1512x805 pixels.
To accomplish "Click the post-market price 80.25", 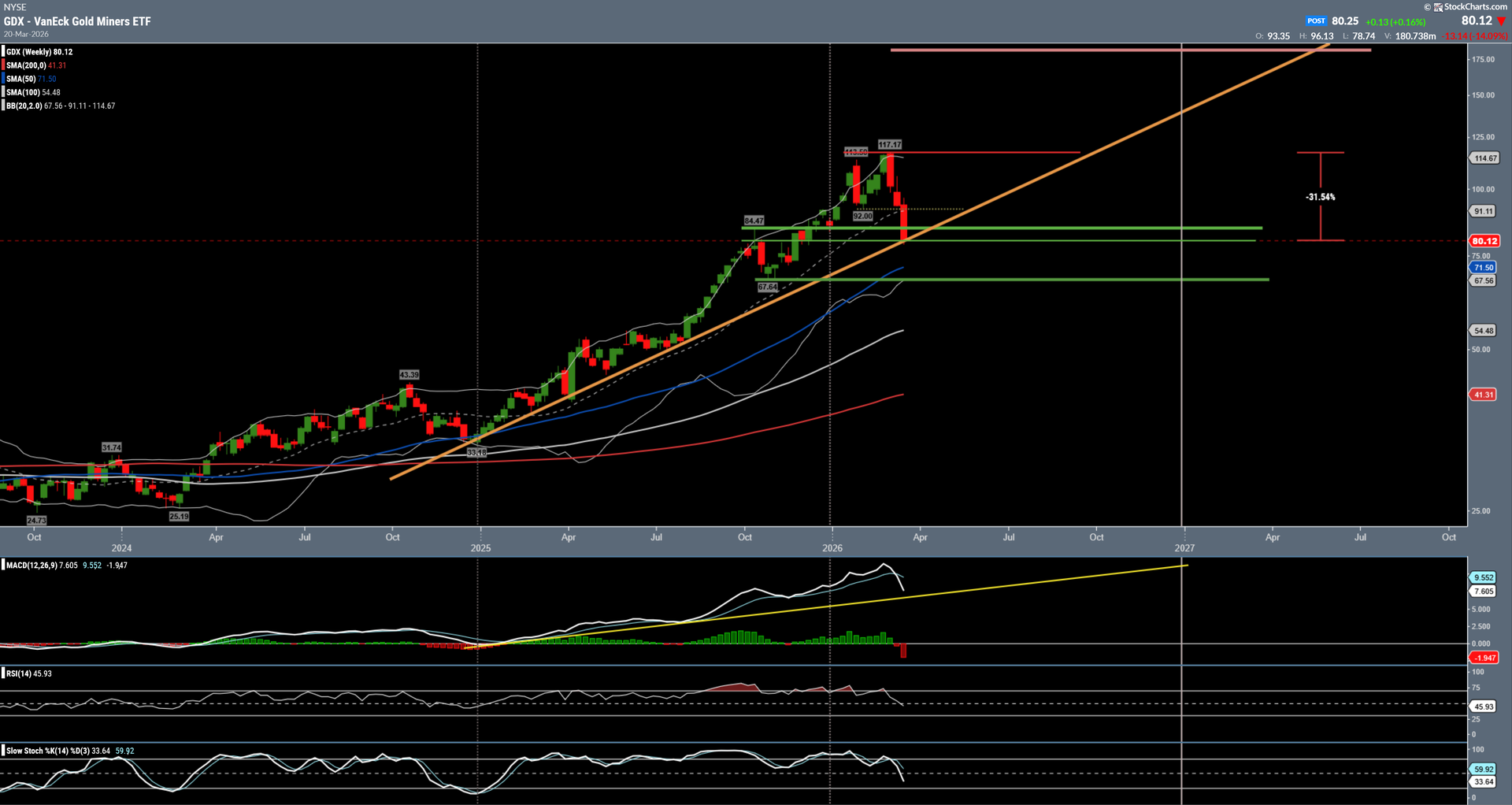I will [1345, 21].
